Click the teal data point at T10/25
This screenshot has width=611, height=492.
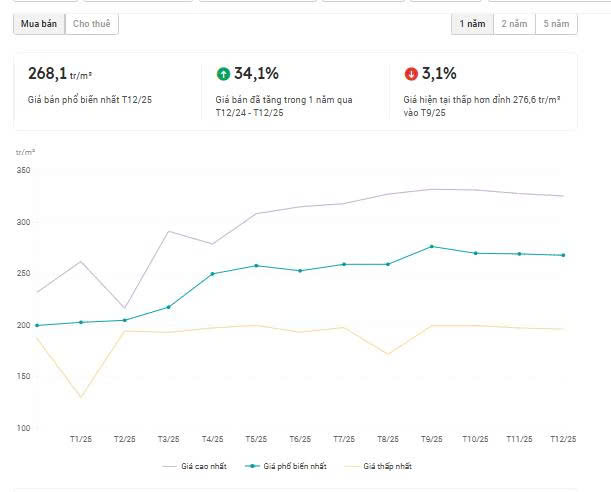click(x=475, y=253)
